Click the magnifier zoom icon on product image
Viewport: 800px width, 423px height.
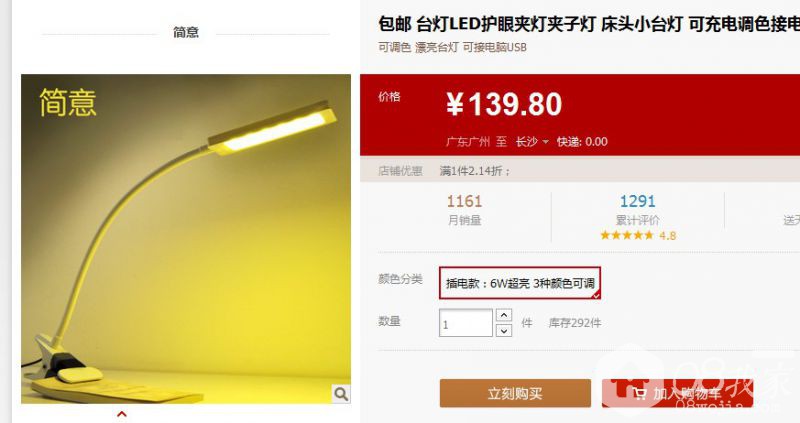pyautogui.click(x=341, y=393)
